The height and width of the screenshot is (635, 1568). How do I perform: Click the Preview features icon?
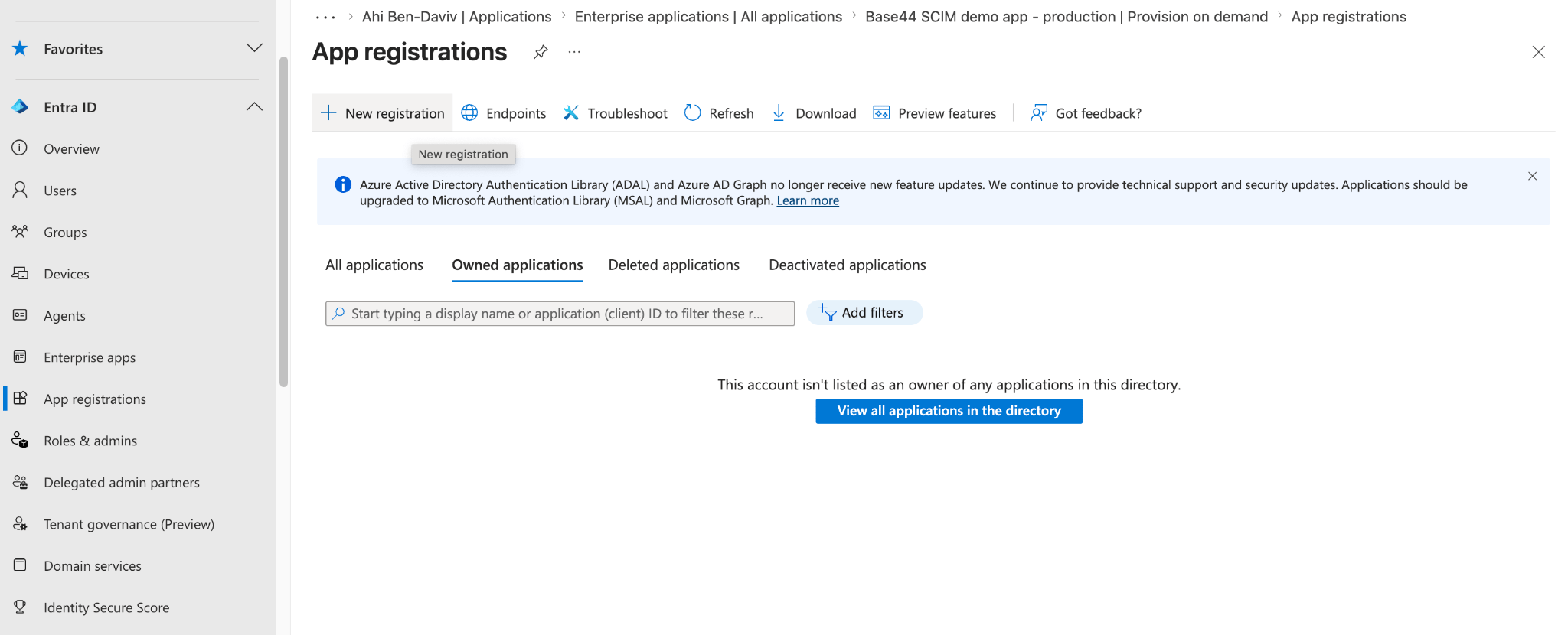882,113
